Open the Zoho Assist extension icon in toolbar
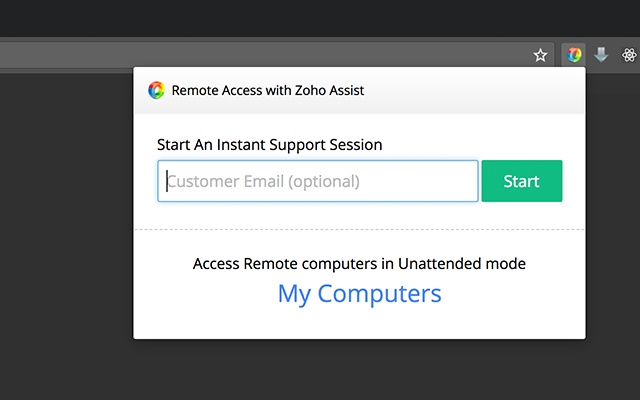 tap(574, 55)
